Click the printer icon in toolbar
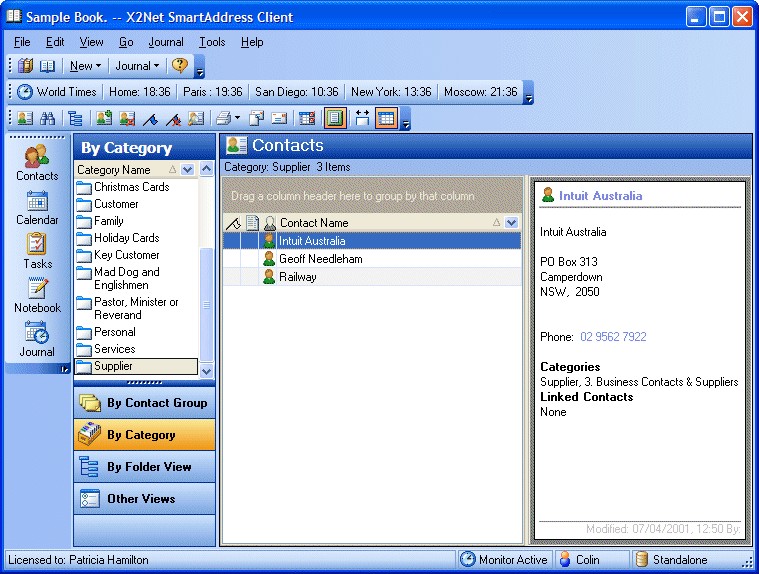The height and width of the screenshot is (574, 759). 223,119
